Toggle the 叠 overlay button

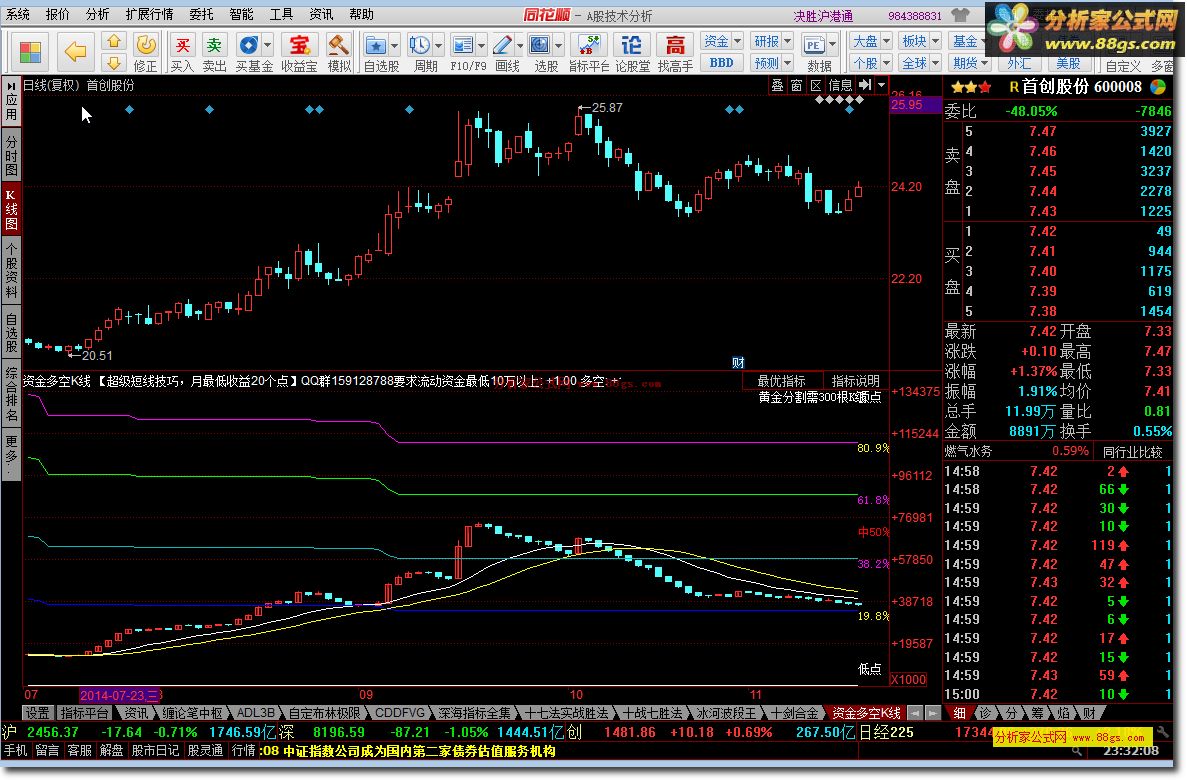tap(777, 86)
